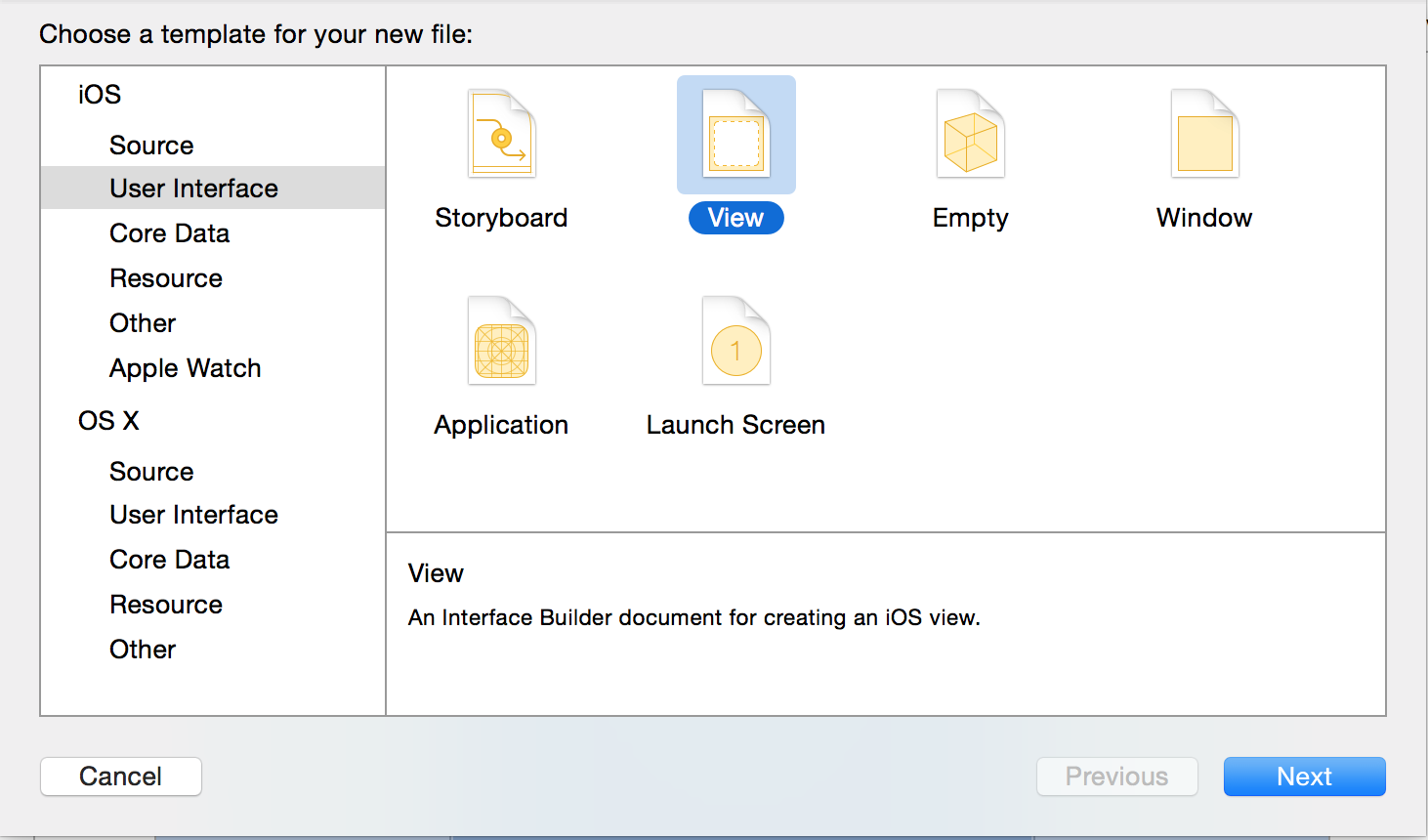Select OS X Core Data category
The image size is (1428, 840).
[169, 560]
